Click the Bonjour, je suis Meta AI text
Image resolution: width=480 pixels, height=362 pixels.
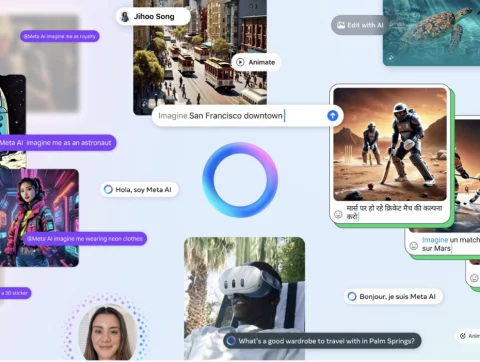point(397,297)
